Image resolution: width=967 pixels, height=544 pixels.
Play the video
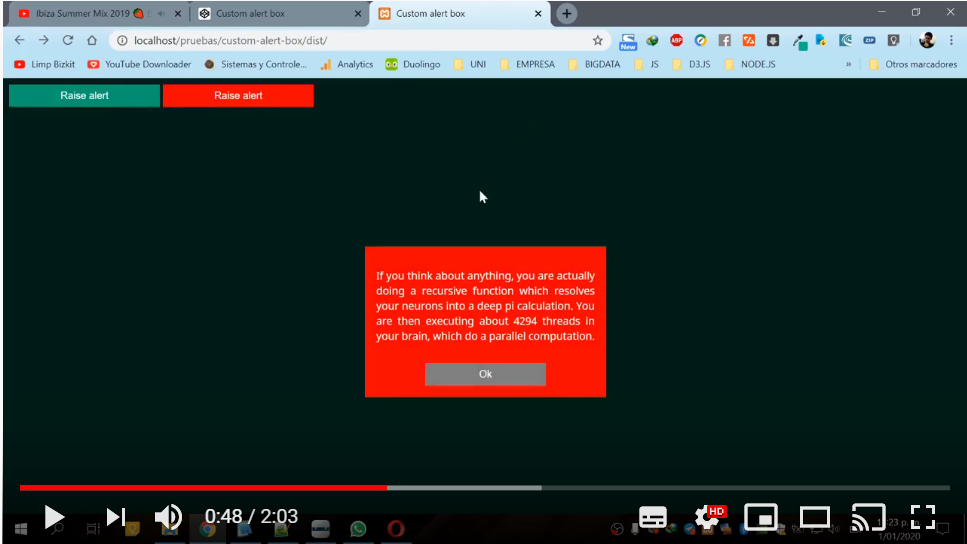click(54, 517)
